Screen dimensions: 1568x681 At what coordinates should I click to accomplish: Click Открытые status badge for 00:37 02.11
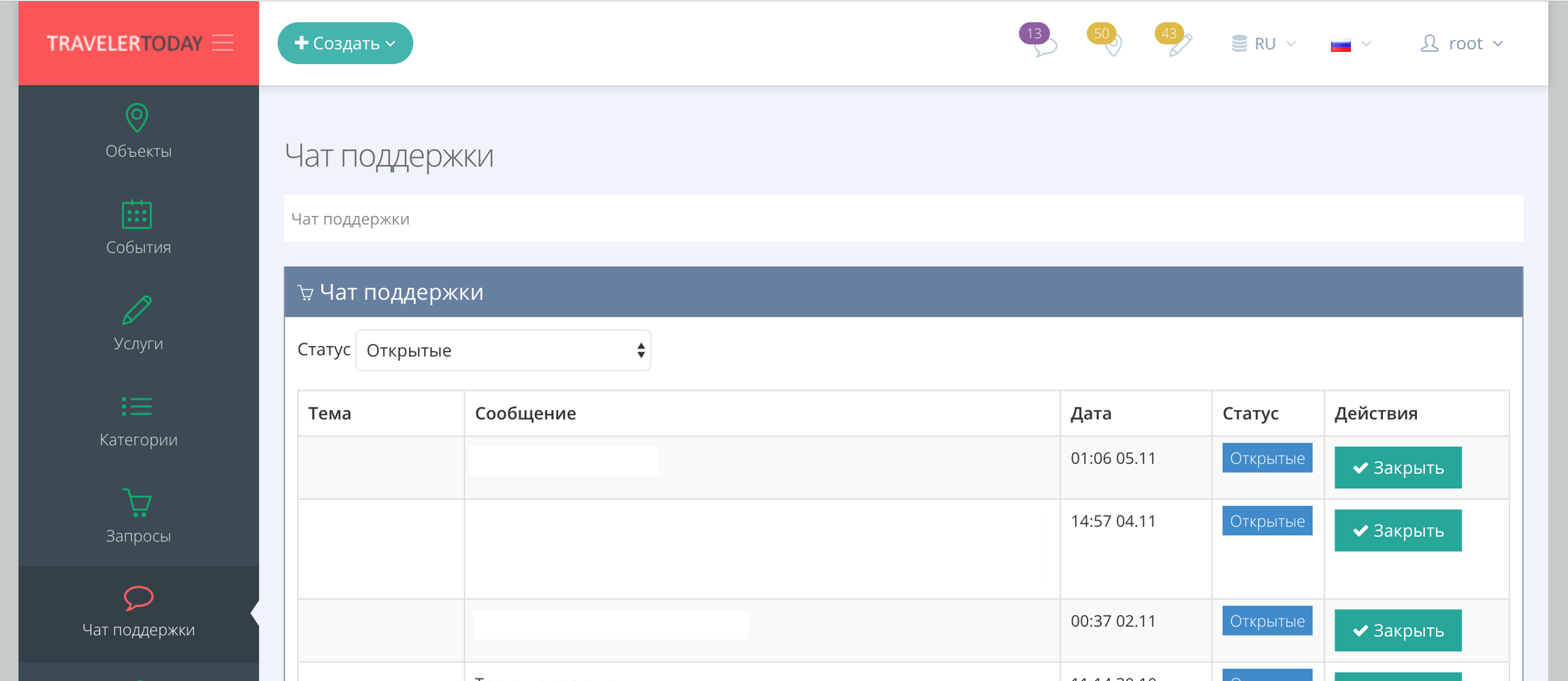[x=1267, y=621]
